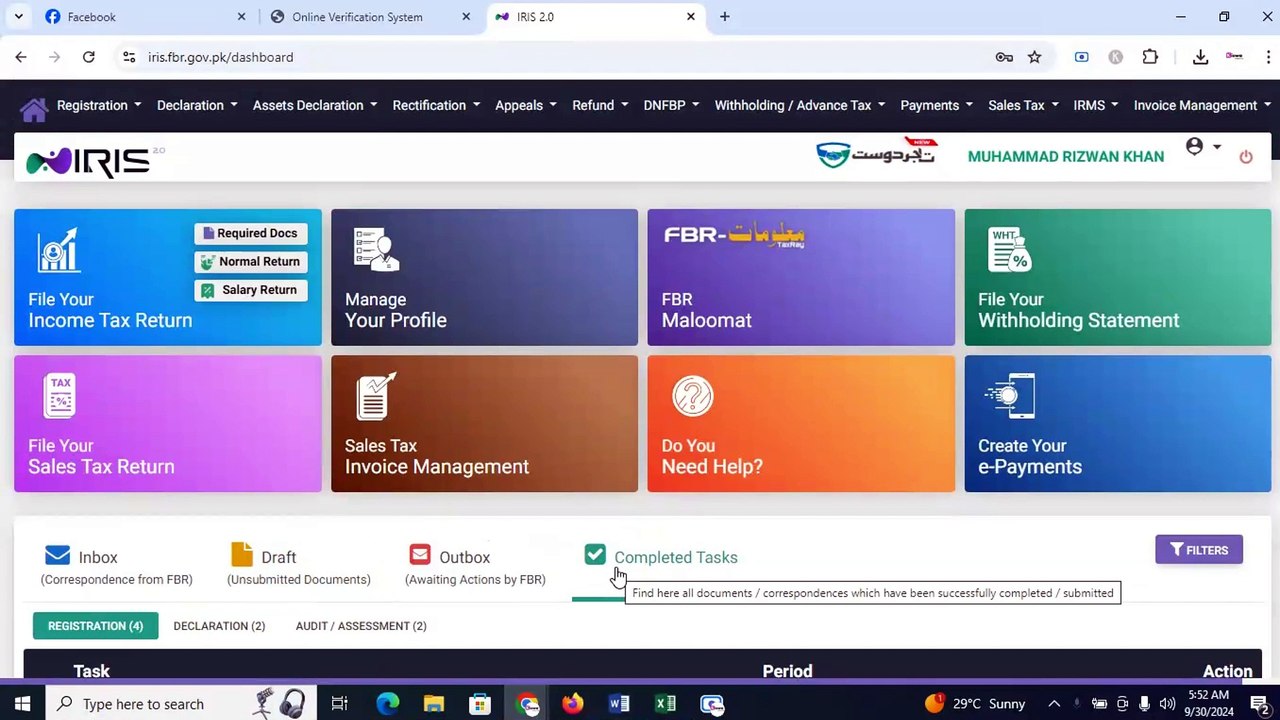Click the FILTERS button
Viewport: 1280px width, 720px height.
(x=1199, y=550)
